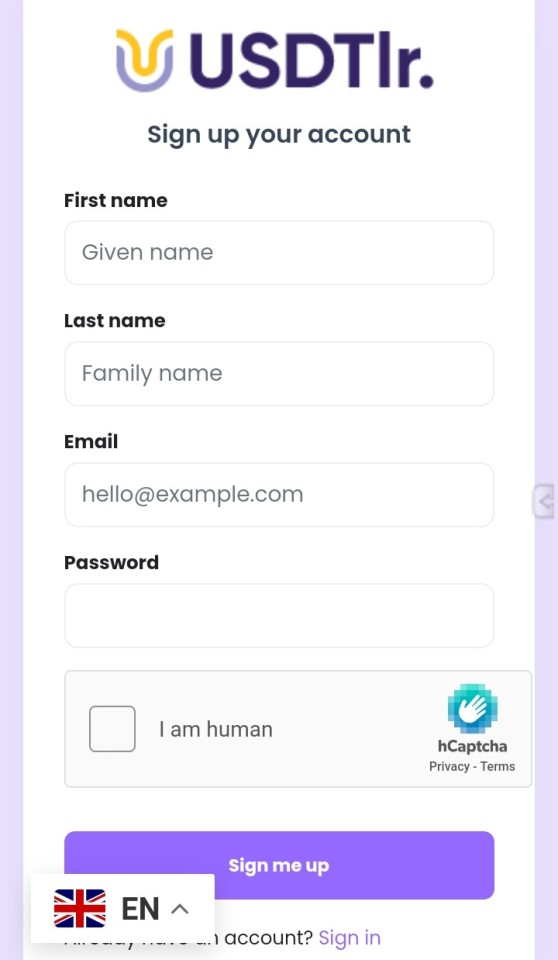
Task: Open hCaptcha Privacy link
Action: 449,767
